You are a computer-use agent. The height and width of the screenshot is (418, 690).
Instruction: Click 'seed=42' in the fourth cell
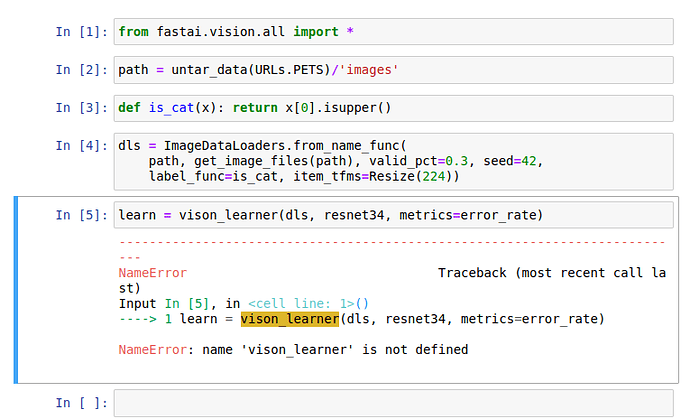coord(510,161)
